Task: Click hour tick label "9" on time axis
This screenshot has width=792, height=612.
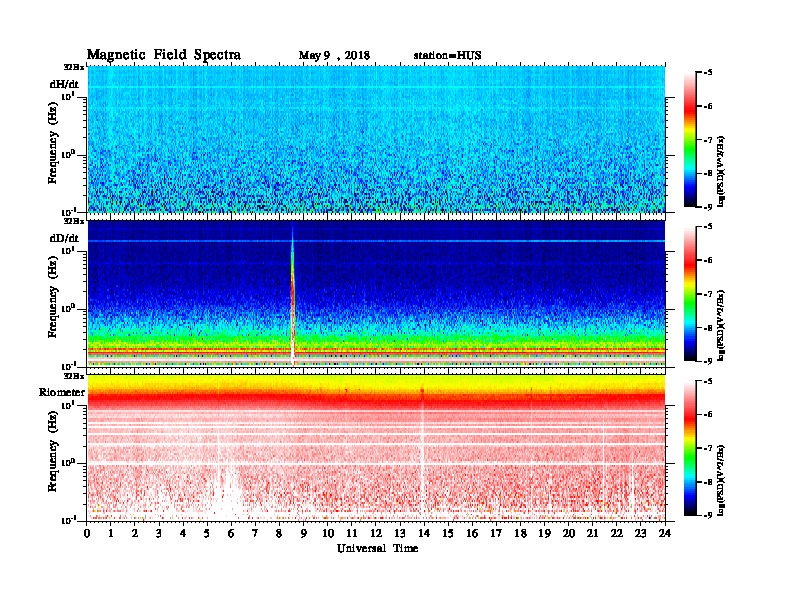Action: (x=304, y=534)
